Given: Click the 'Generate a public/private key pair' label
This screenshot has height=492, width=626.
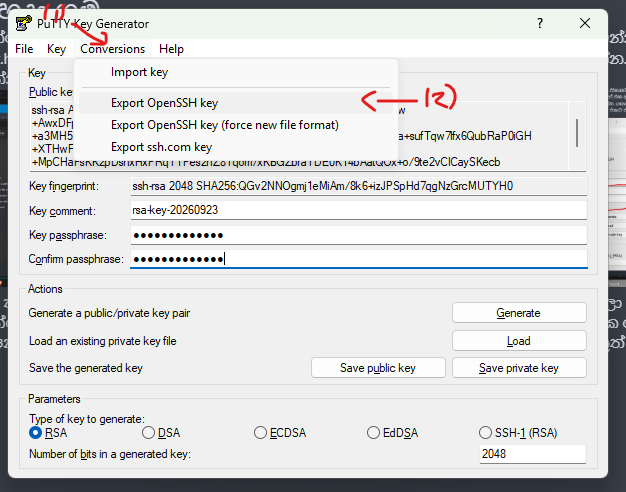Looking at the screenshot, I should (109, 313).
